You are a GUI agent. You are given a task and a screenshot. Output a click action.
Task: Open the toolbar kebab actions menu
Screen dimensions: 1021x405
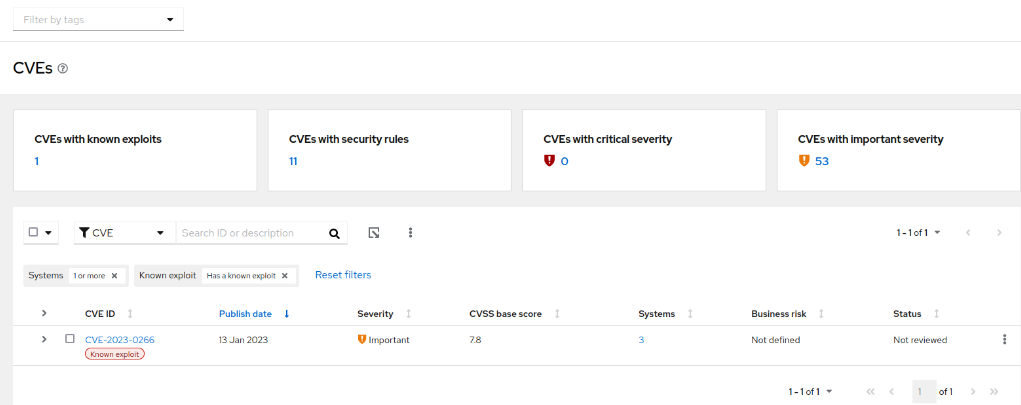click(410, 232)
